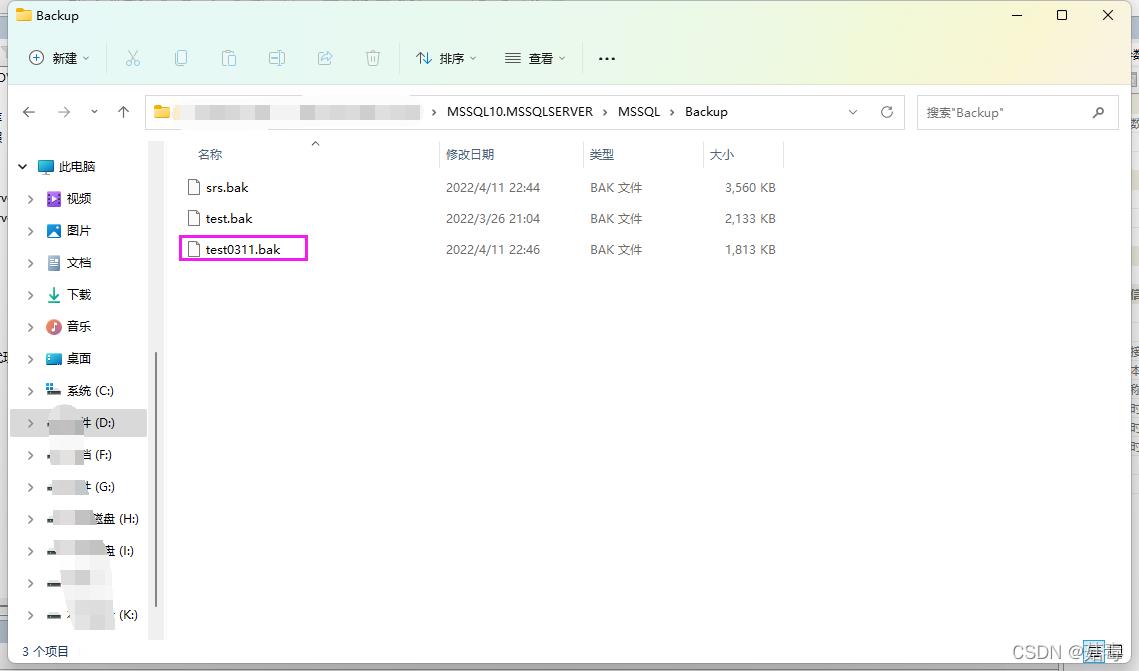Open the 查看 (View) dropdown menu
Screen dimensions: 1139x671
point(535,58)
